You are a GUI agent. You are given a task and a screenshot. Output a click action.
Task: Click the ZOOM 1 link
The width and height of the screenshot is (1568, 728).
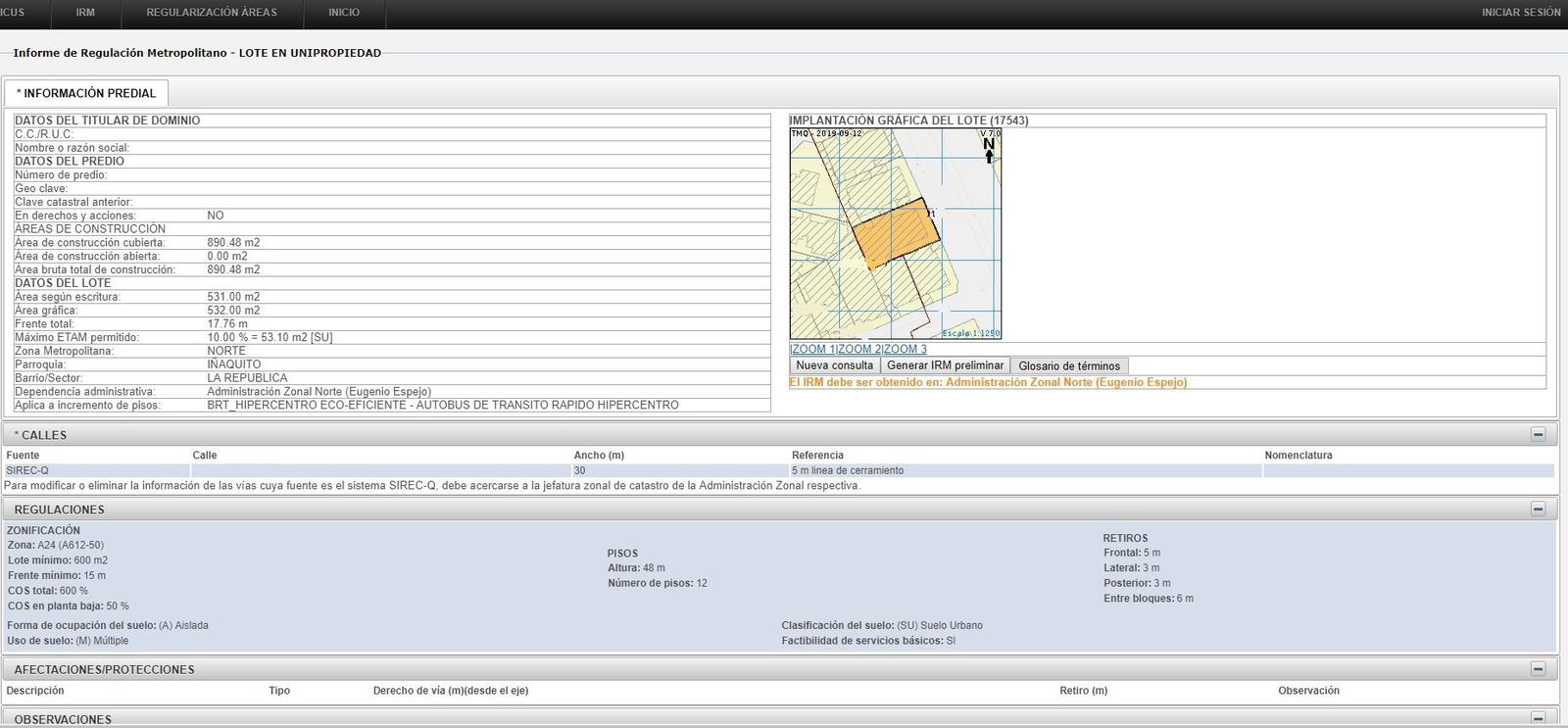click(812, 349)
